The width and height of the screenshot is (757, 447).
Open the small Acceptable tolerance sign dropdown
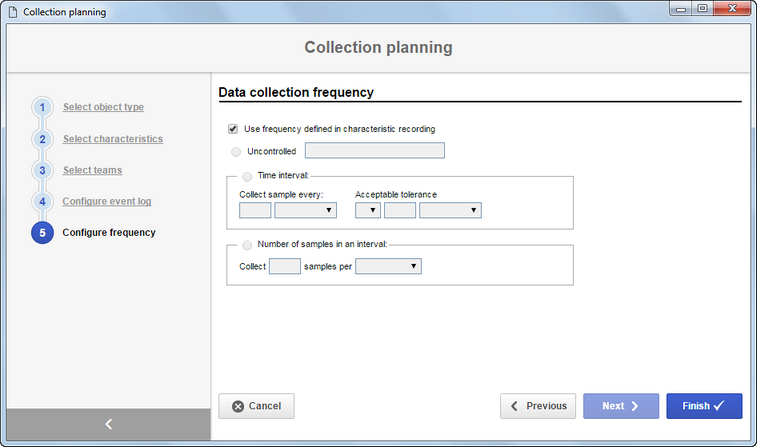tap(368, 210)
